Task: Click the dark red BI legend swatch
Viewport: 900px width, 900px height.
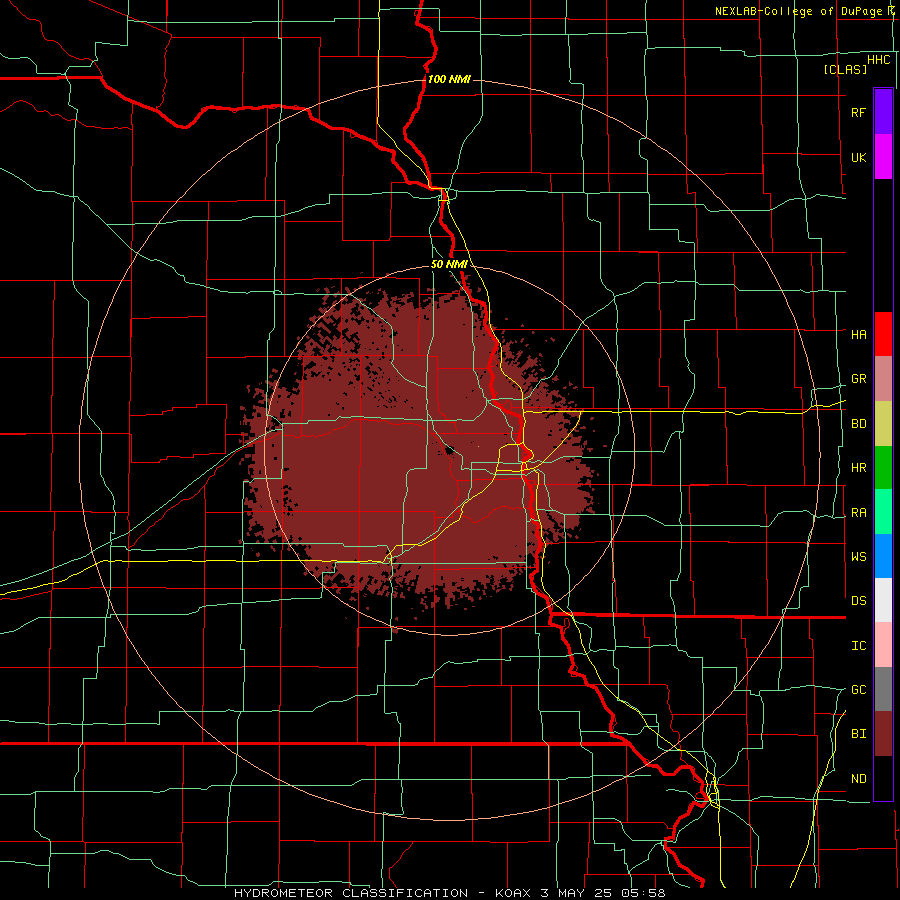Action: coord(883,734)
